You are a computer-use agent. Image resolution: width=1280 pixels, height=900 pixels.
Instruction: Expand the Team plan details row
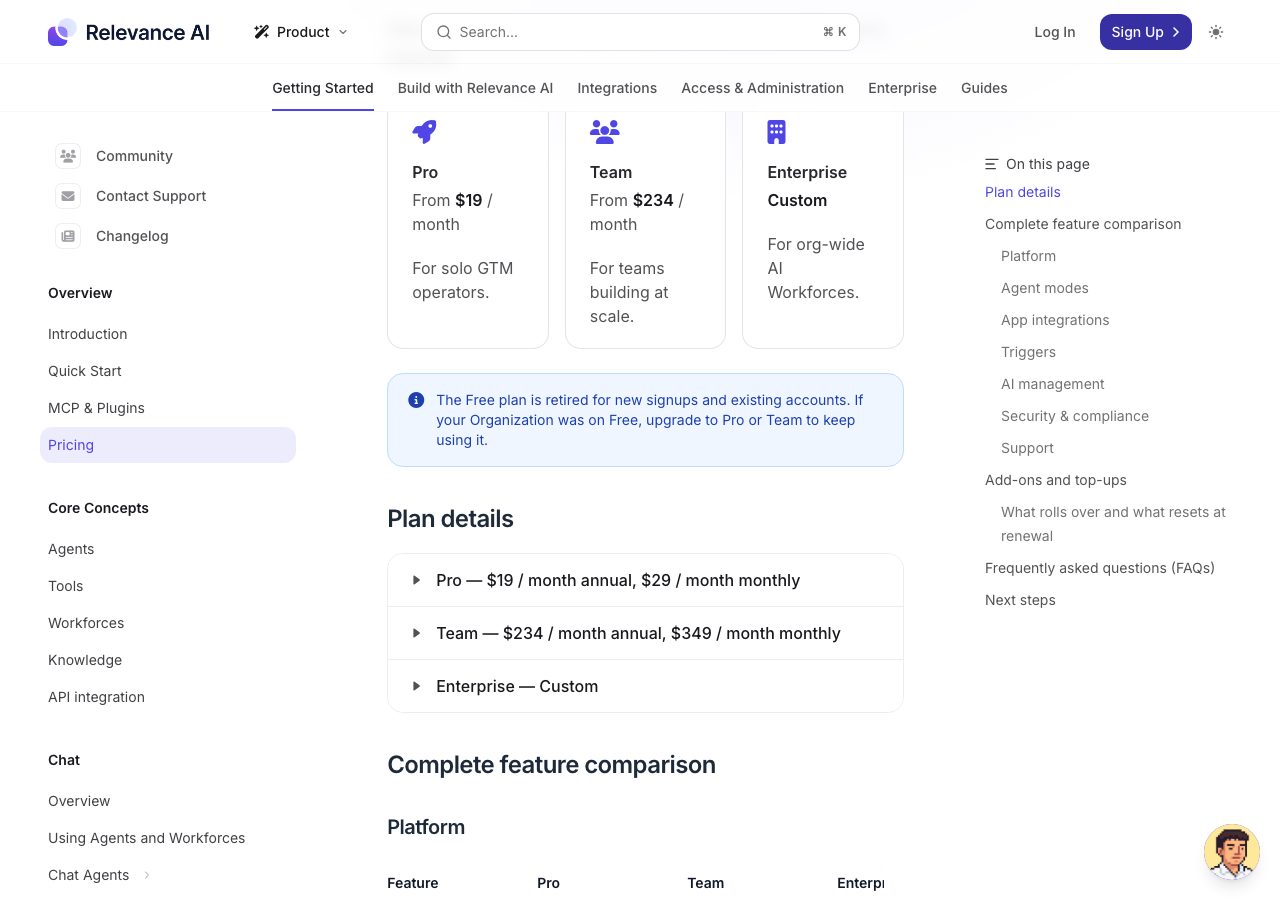(645, 633)
